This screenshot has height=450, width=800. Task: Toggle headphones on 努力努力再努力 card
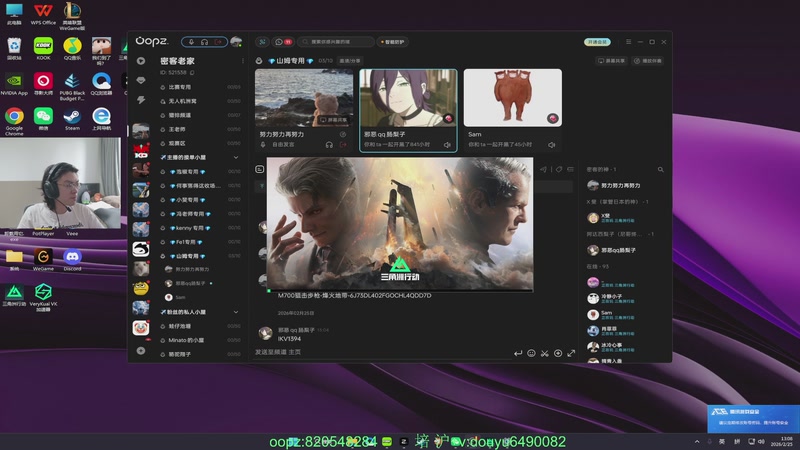point(329,145)
